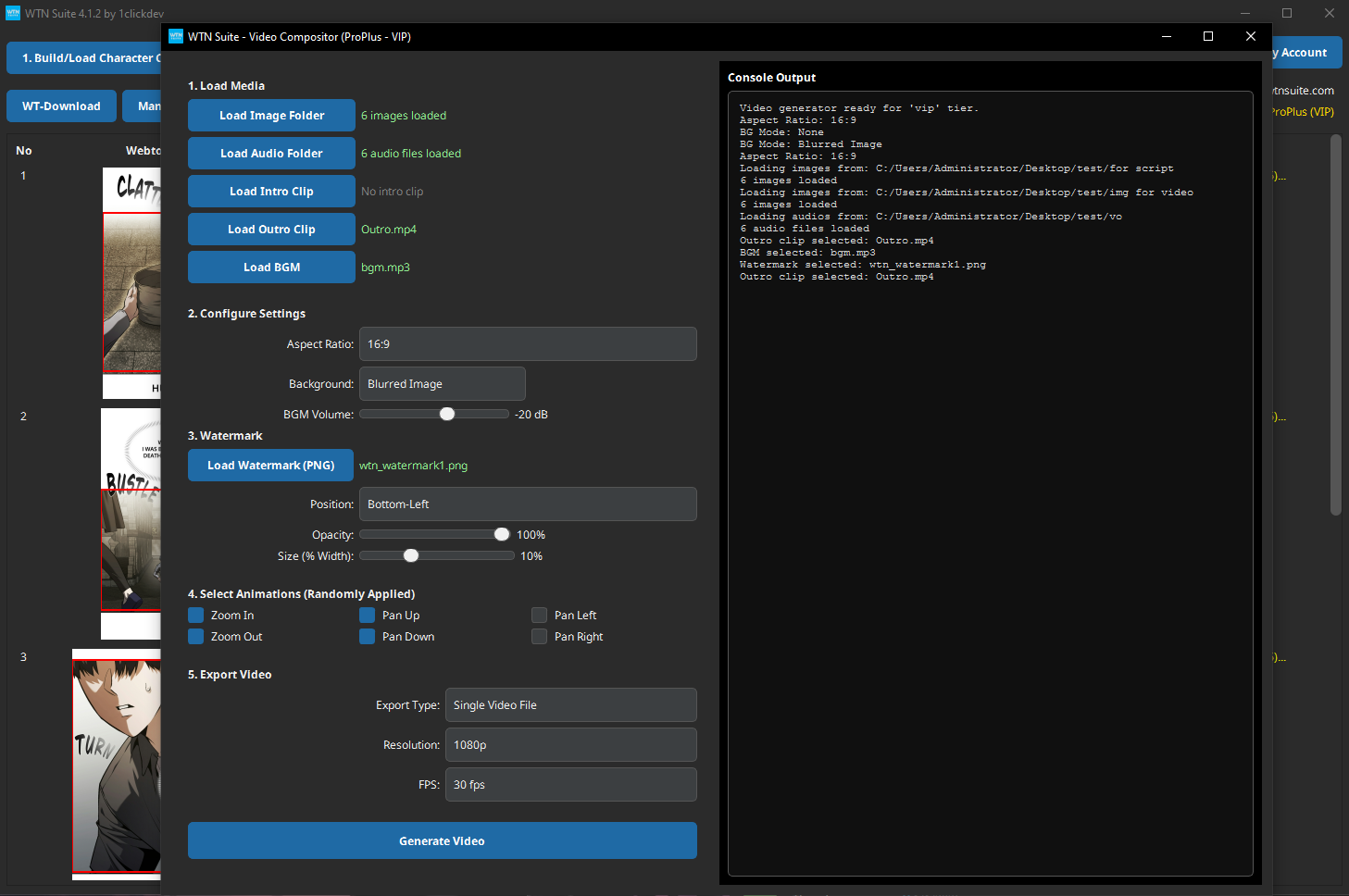Open the watermark Position dropdown
The height and width of the screenshot is (896, 1349).
(x=528, y=504)
